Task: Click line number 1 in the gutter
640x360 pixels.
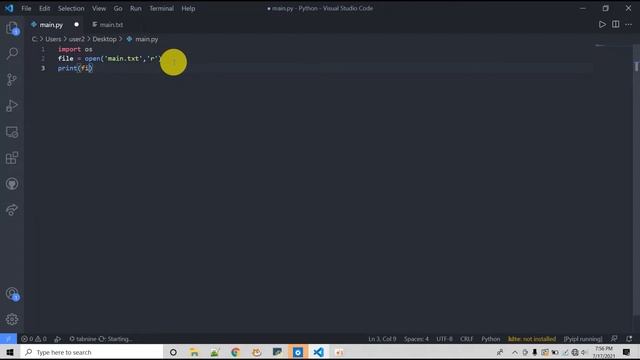Action: [x=43, y=49]
